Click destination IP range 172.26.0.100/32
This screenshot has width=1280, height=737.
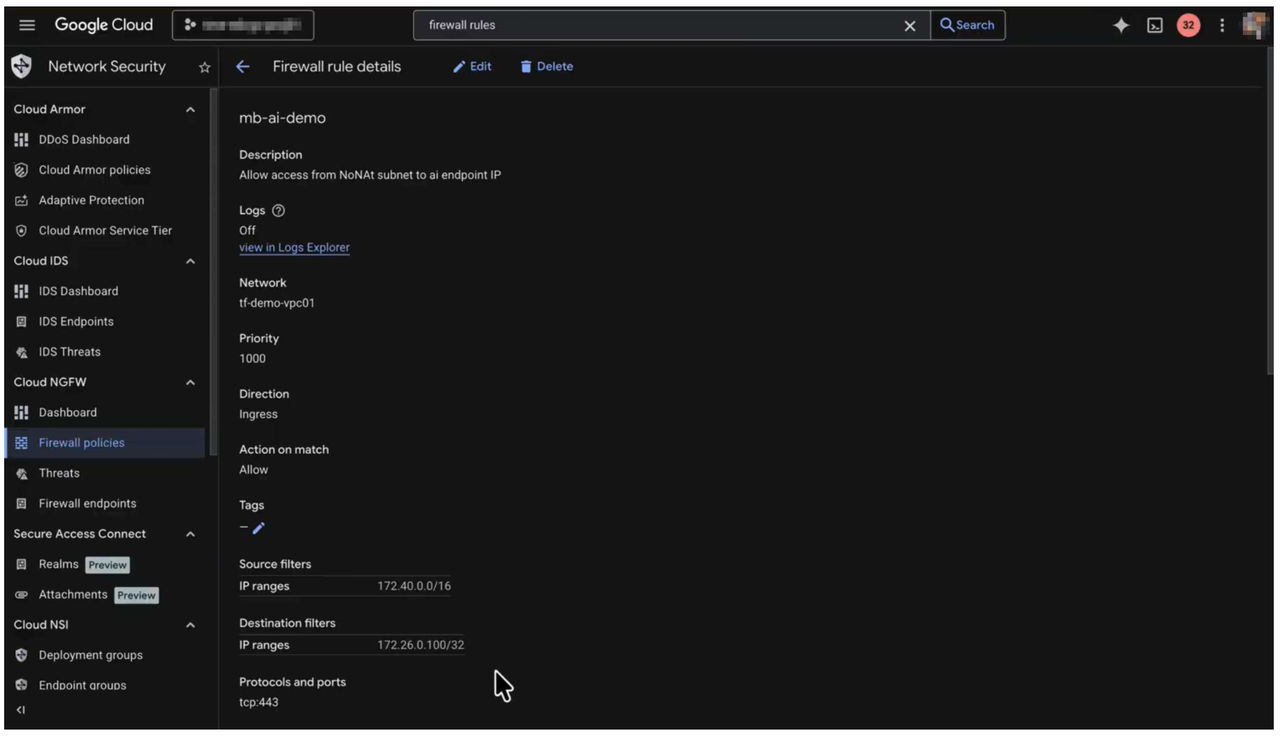pyautogui.click(x=420, y=645)
